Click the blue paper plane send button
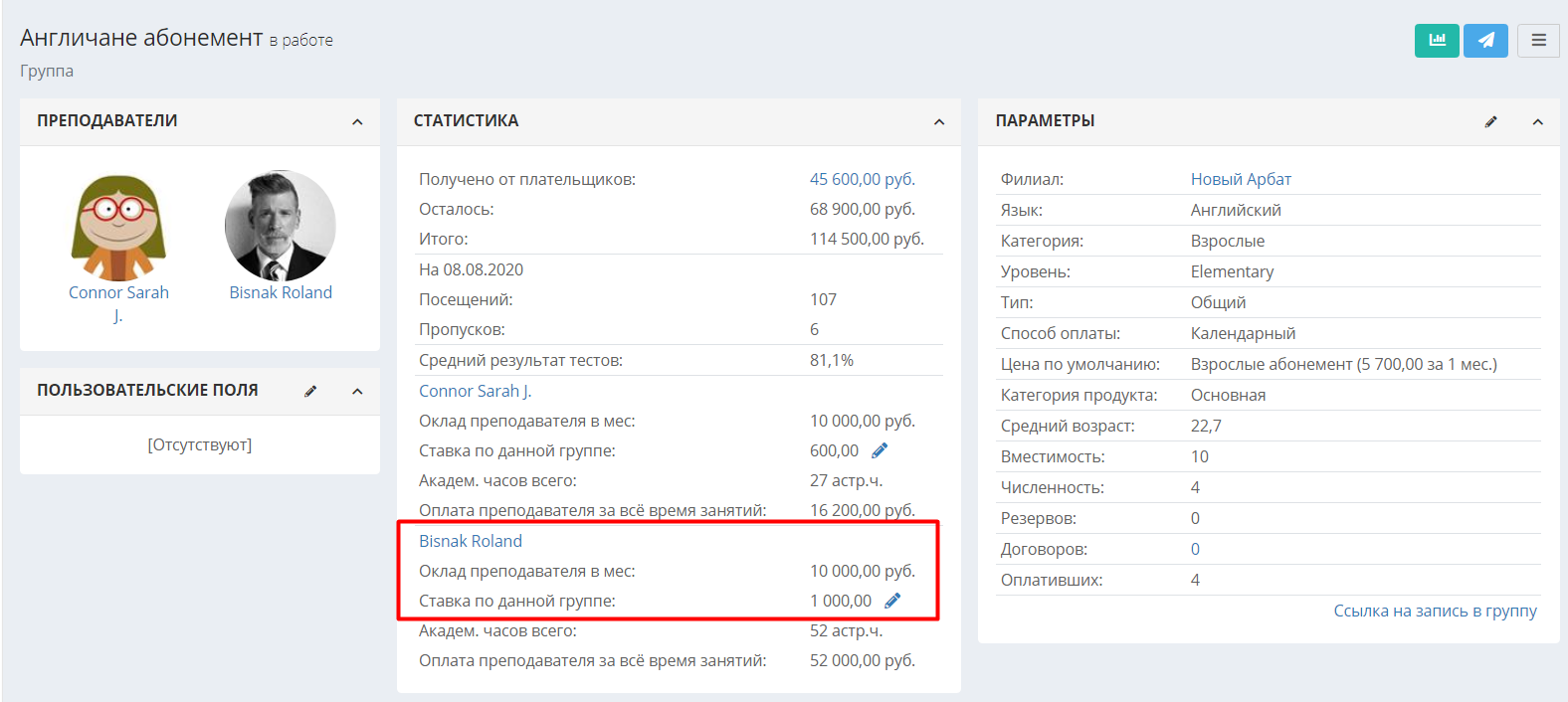The image size is (1568, 702). click(1485, 41)
